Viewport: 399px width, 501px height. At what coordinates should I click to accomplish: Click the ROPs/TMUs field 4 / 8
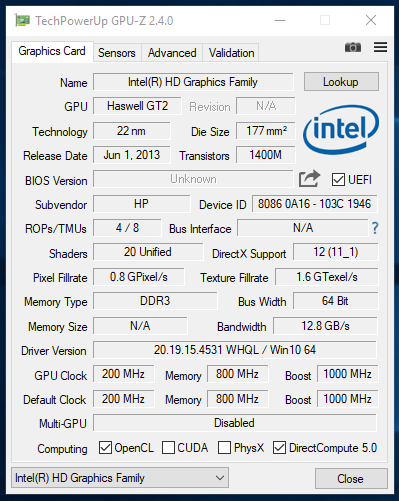coord(127,228)
